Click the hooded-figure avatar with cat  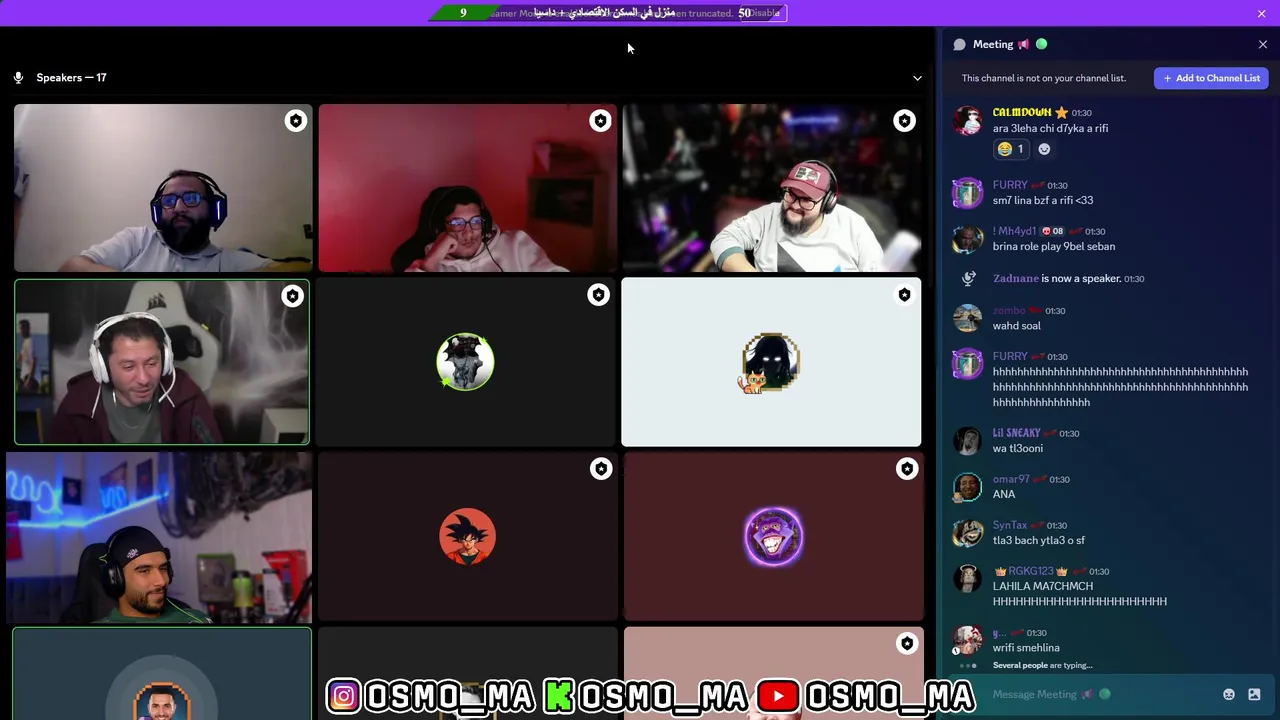pos(770,363)
